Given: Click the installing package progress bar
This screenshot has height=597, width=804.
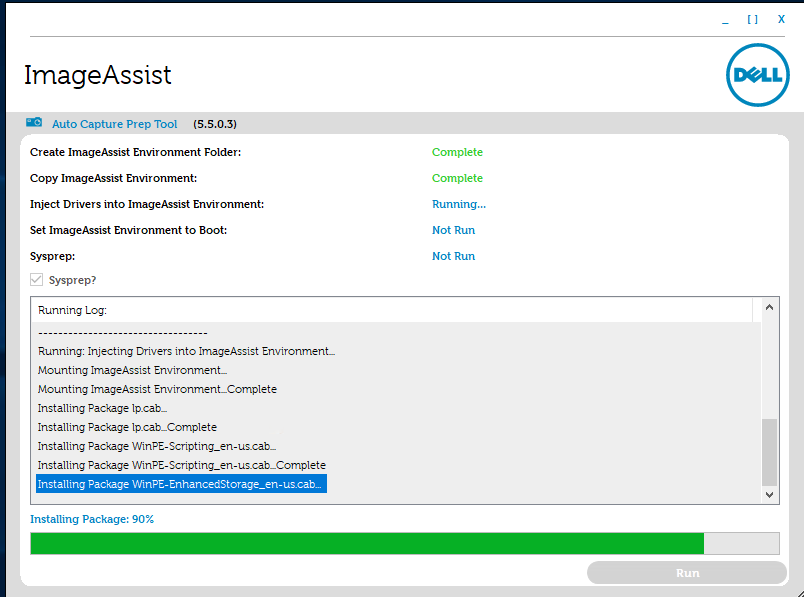Looking at the screenshot, I should [x=405, y=543].
